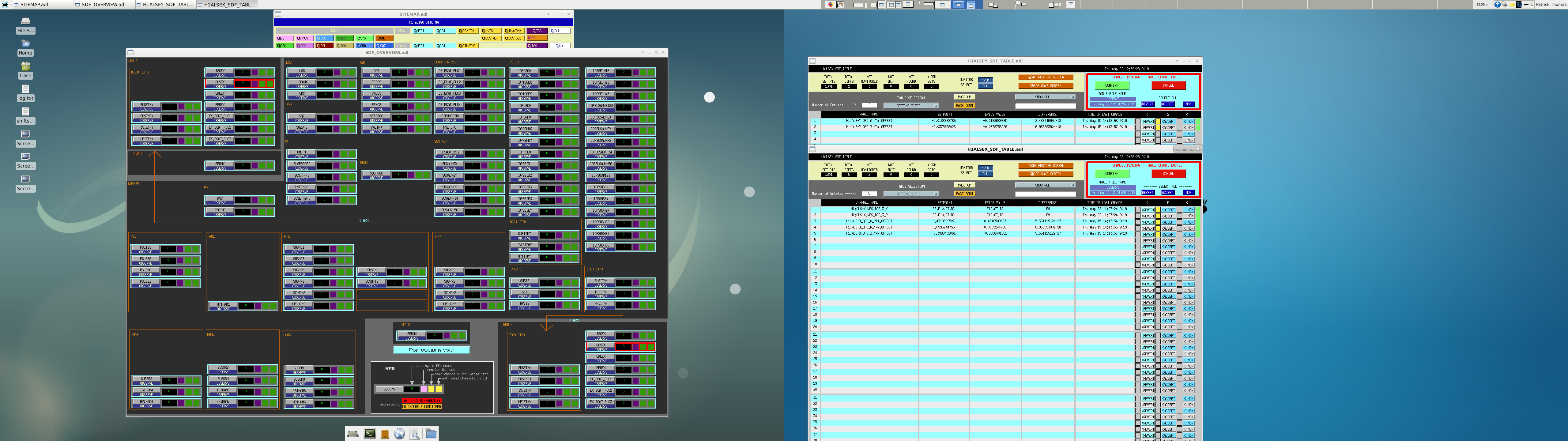The height and width of the screenshot is (441, 1568).
Task: Open the ALSEY subsystem button in overview
Action: pos(220,82)
